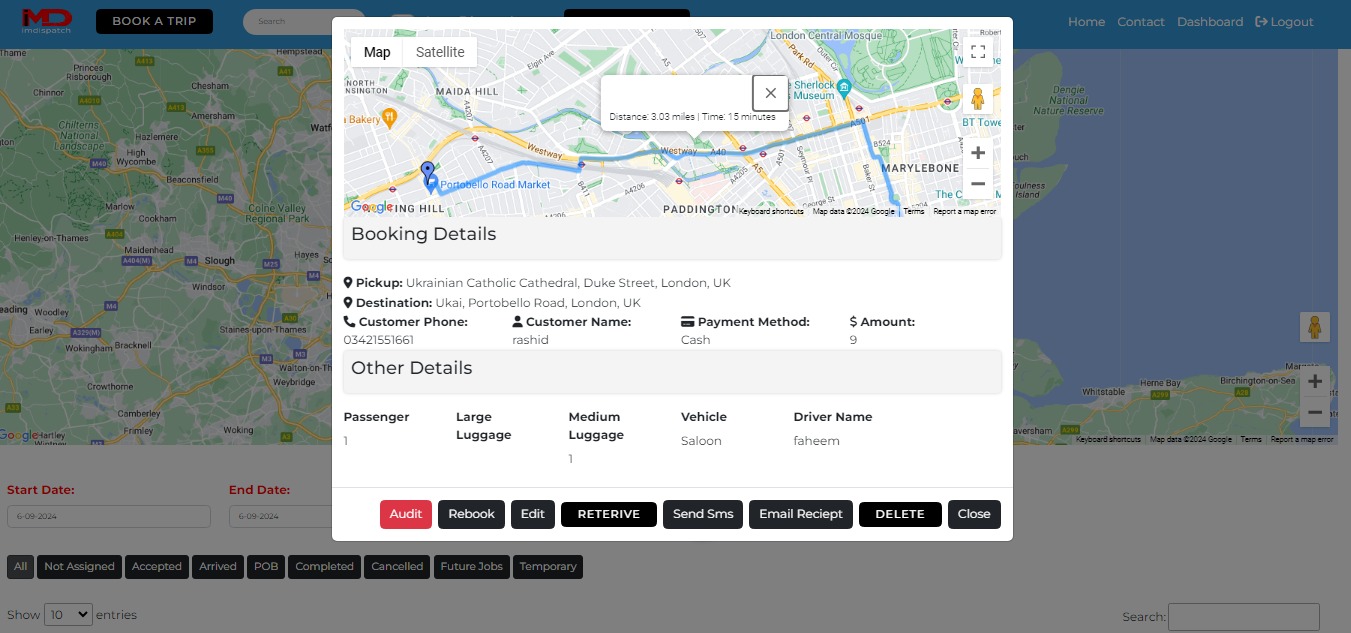This screenshot has height=633, width=1351.
Task: Click the Other Details section header
Action: 672,371
